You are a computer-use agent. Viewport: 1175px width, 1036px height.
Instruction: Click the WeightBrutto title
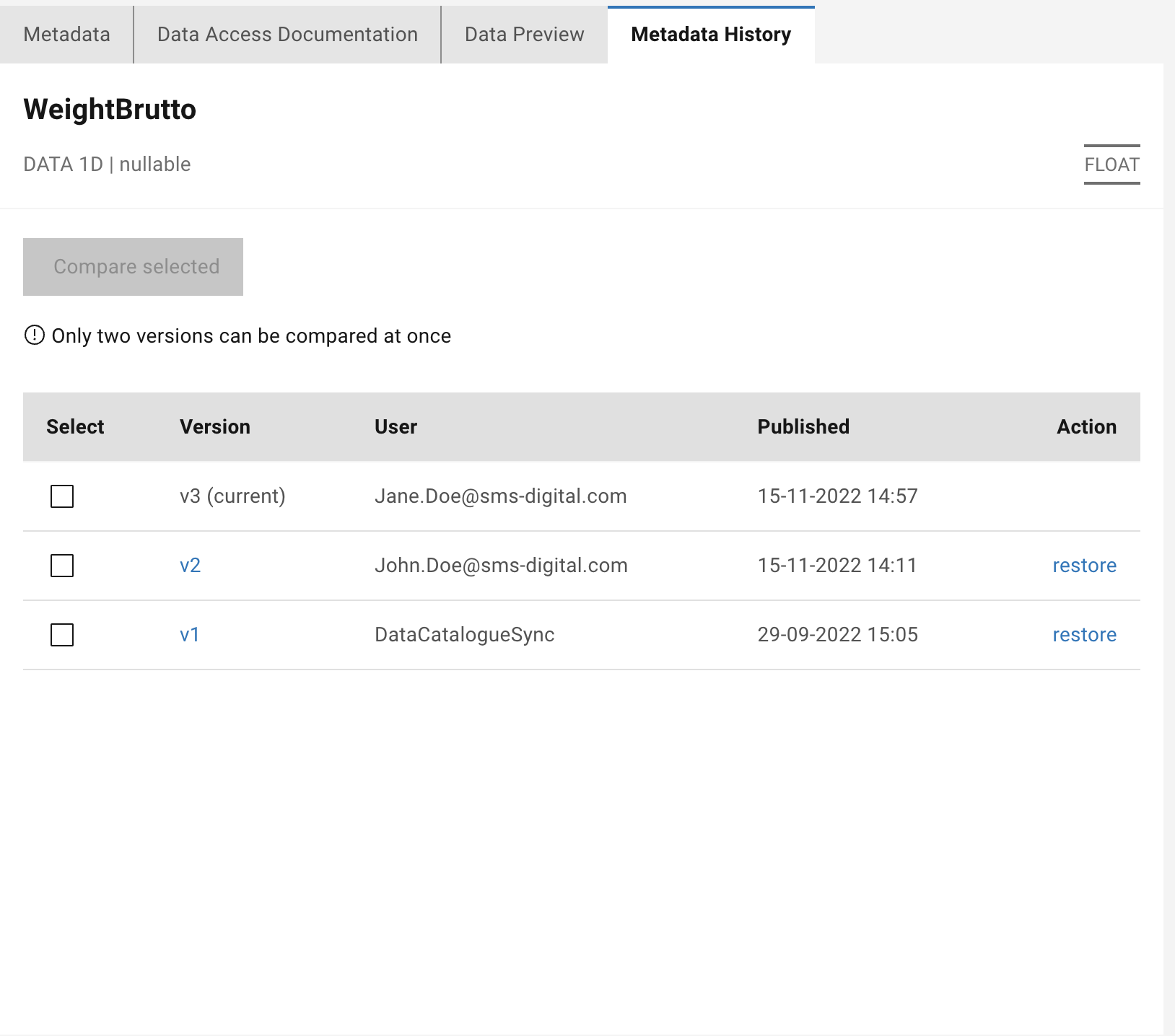pos(110,110)
